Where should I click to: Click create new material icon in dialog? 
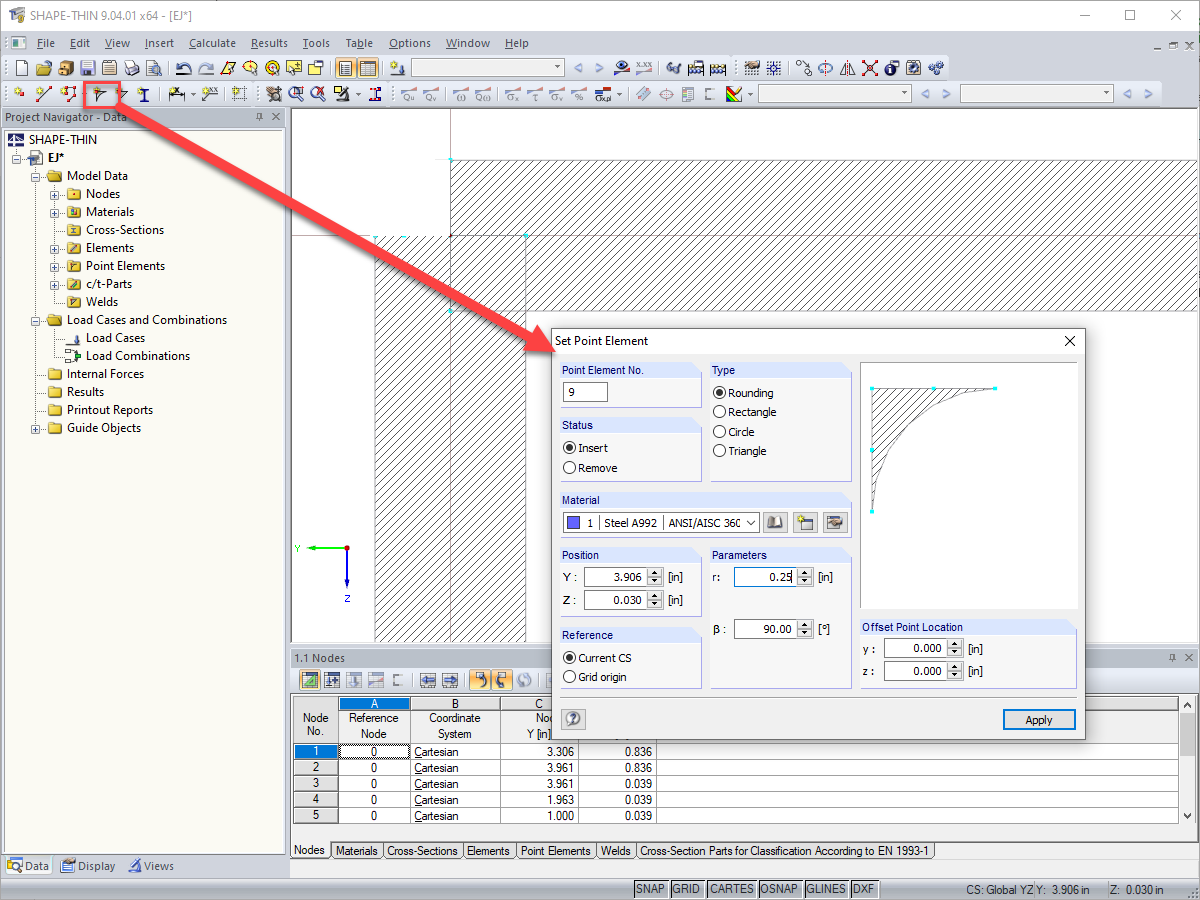pos(805,522)
